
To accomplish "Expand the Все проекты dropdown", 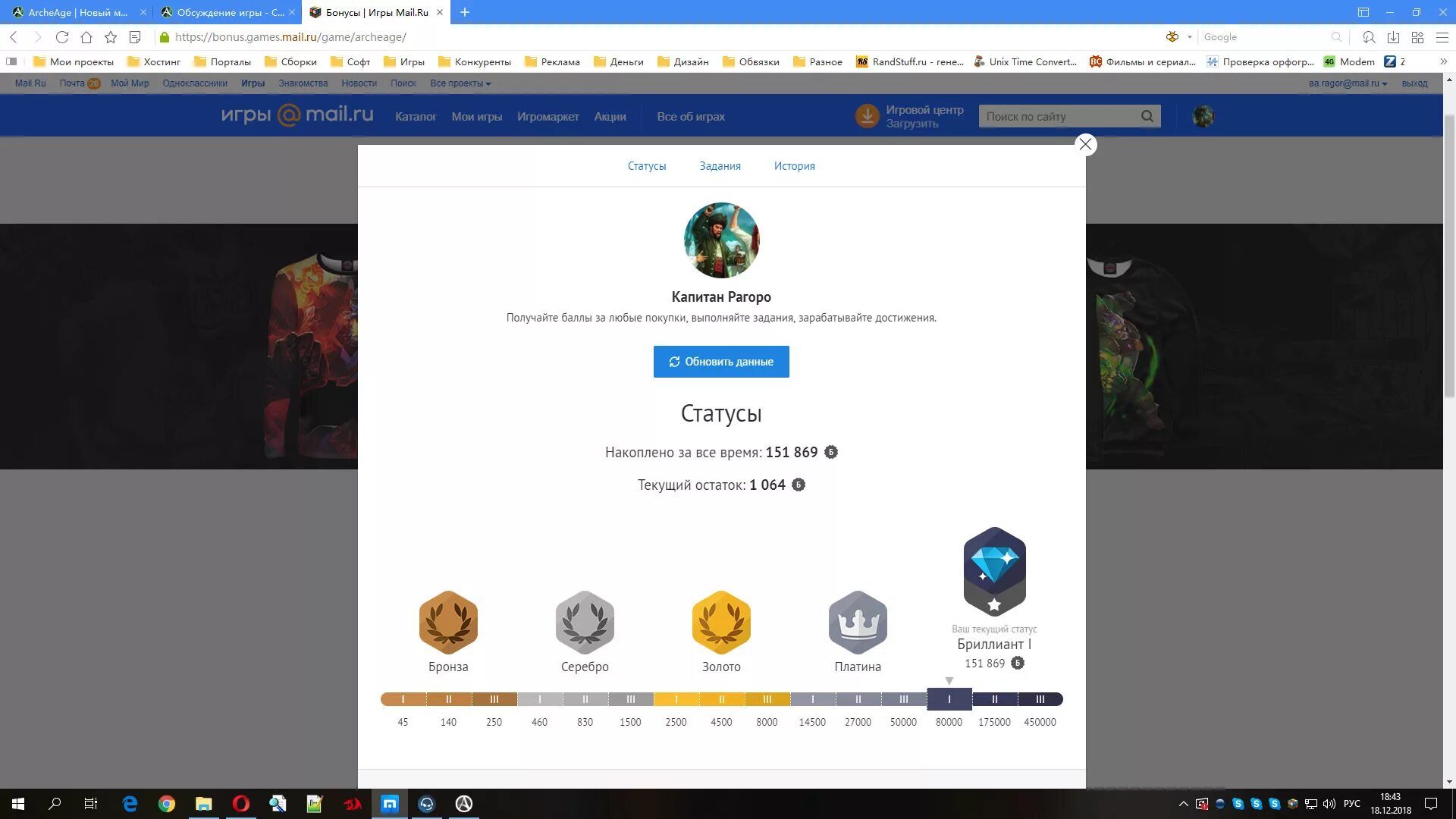I will (460, 83).
